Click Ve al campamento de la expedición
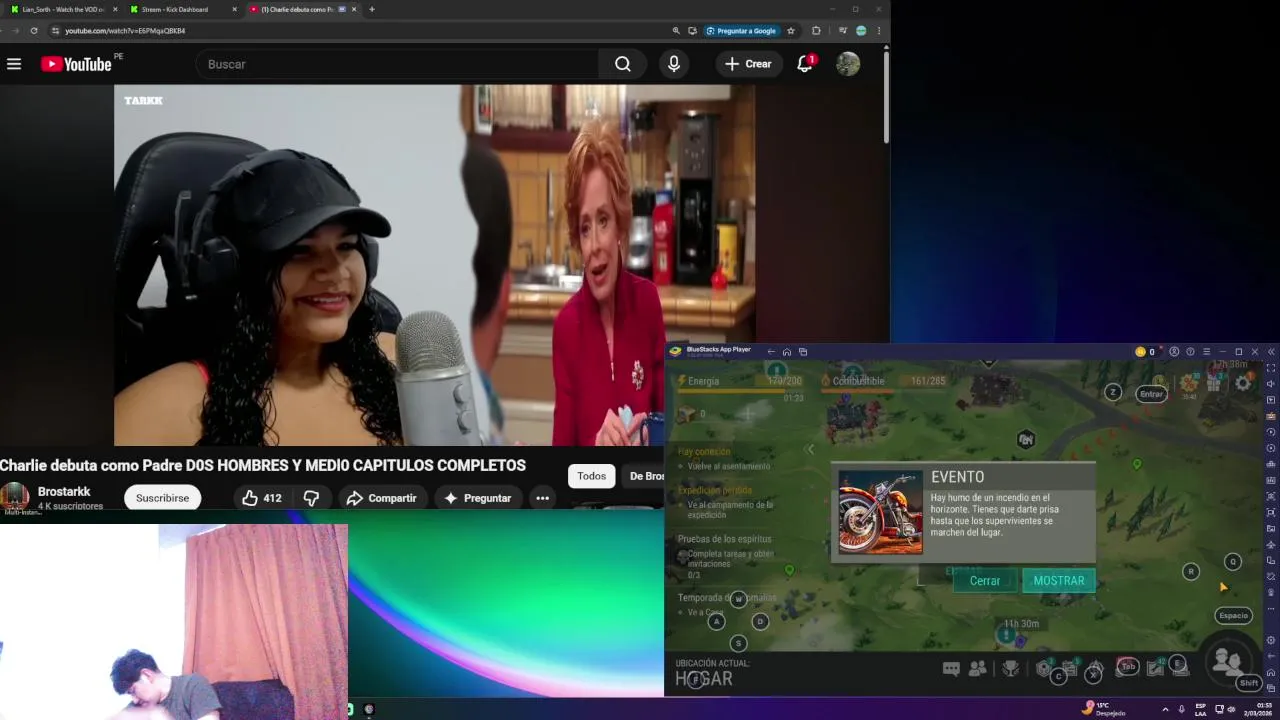Viewport: 1280px width, 720px height. (x=730, y=510)
